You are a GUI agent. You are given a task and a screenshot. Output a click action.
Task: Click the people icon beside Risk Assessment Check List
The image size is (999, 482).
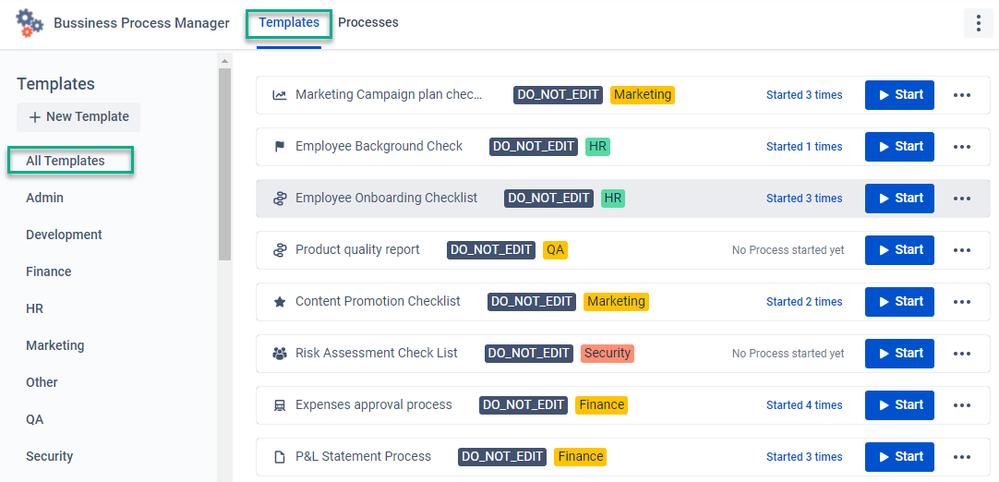point(279,353)
